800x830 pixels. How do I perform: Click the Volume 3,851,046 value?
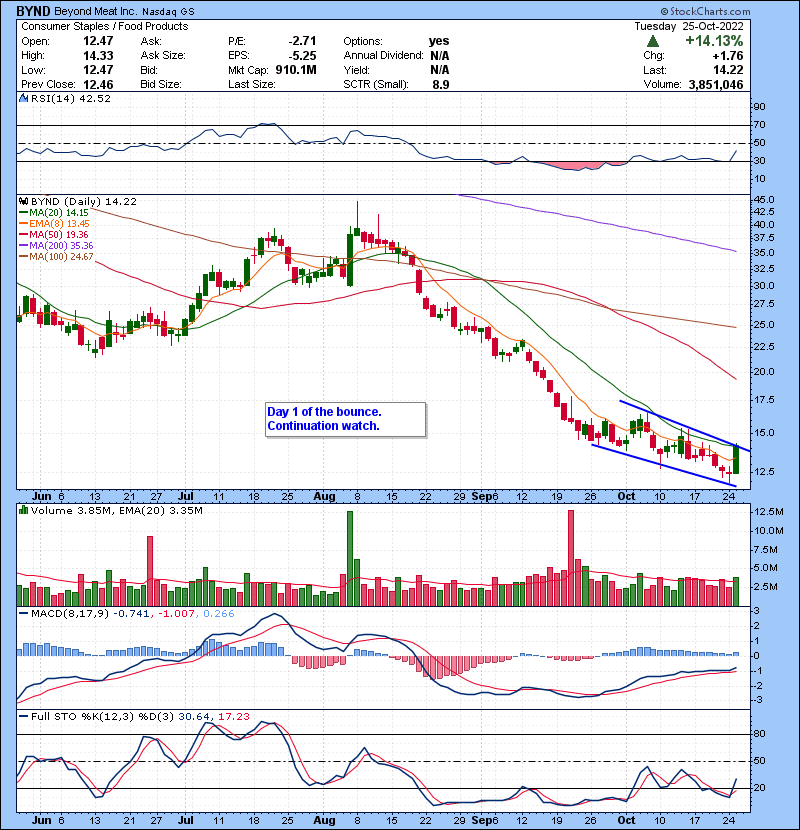(716, 84)
